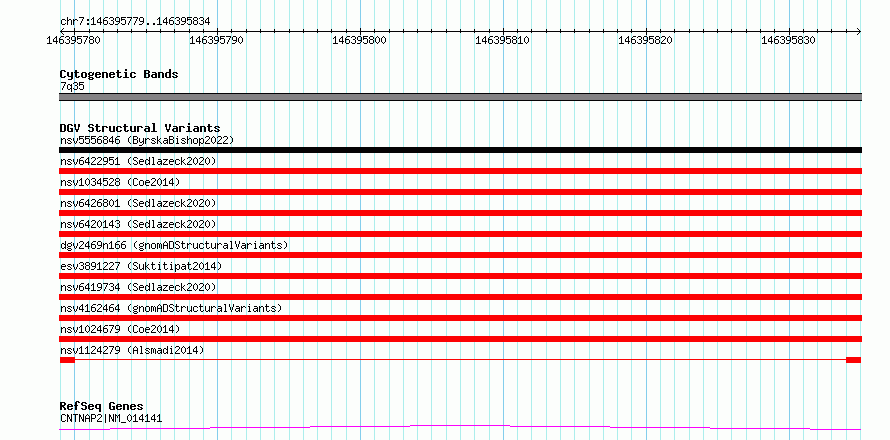Viewport: 890px width, 440px height.
Task: Select the esv3891227 (Suktitipat2014) label
Action: [x=141, y=266]
